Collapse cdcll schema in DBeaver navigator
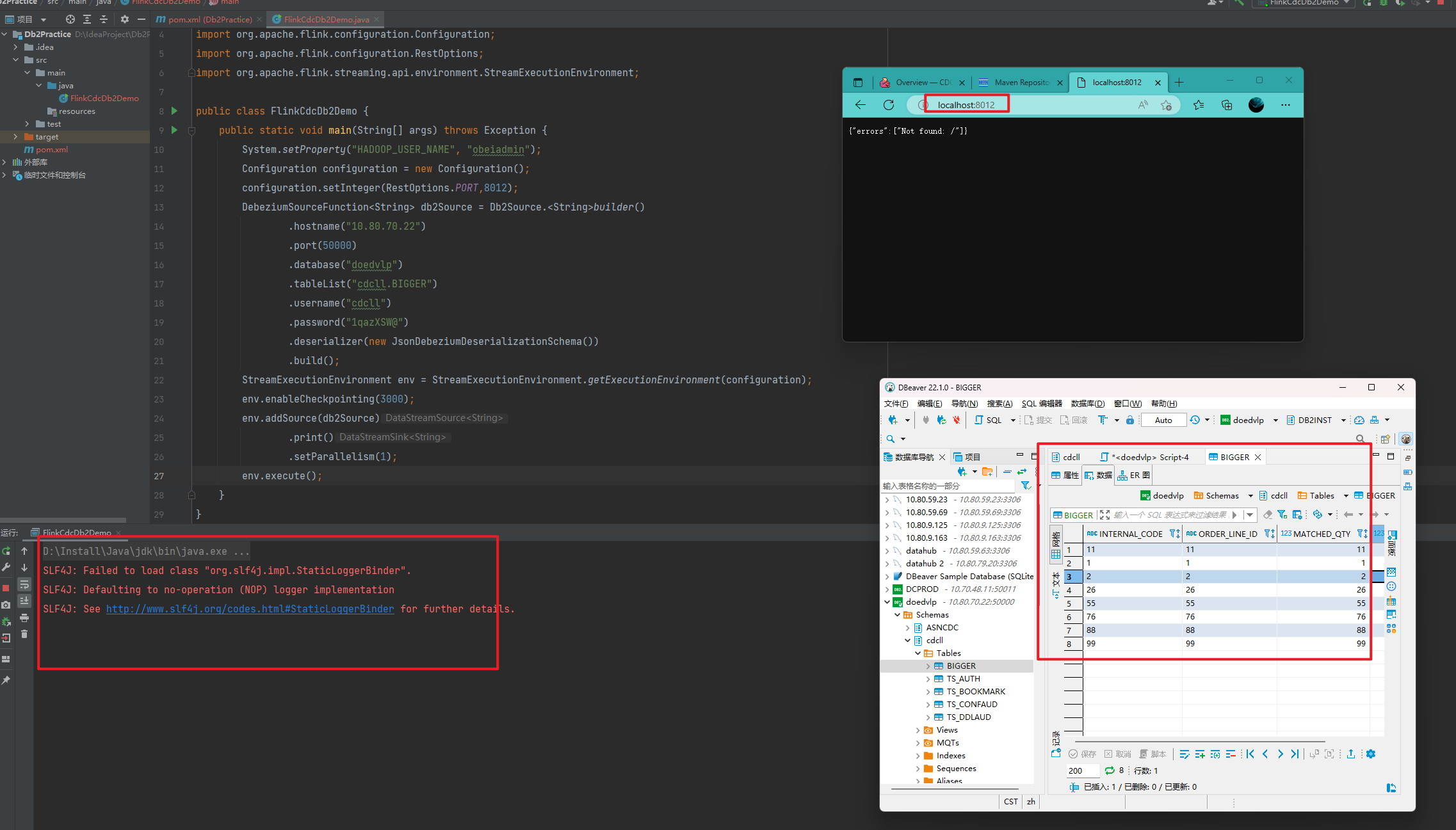Image resolution: width=1456 pixels, height=830 pixels. (x=907, y=640)
